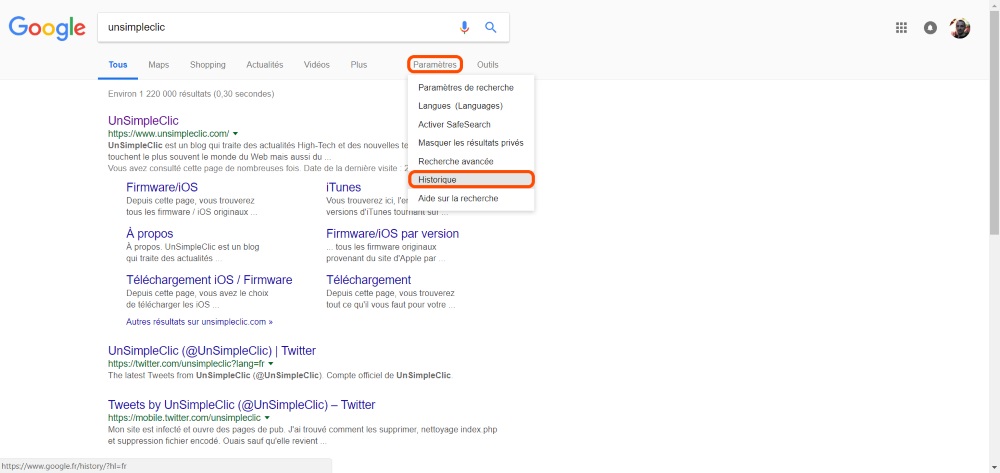Expand the Plus menu
1000x473 pixels.
pos(359,65)
